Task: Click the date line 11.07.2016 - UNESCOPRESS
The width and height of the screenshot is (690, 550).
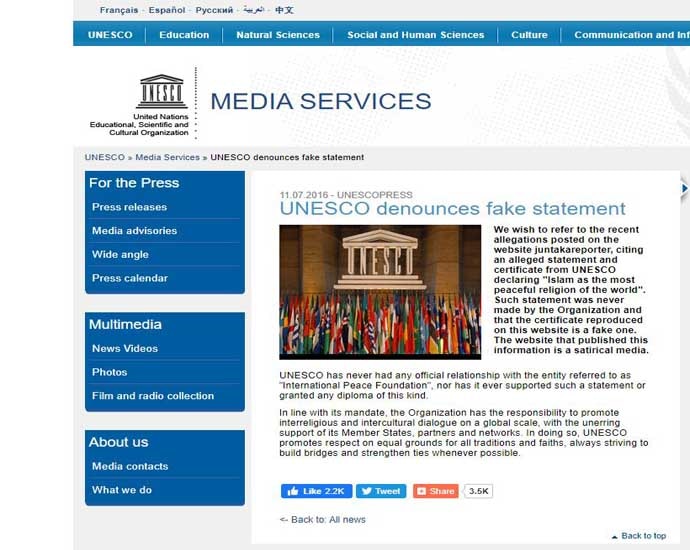Action: pyautogui.click(x=346, y=195)
